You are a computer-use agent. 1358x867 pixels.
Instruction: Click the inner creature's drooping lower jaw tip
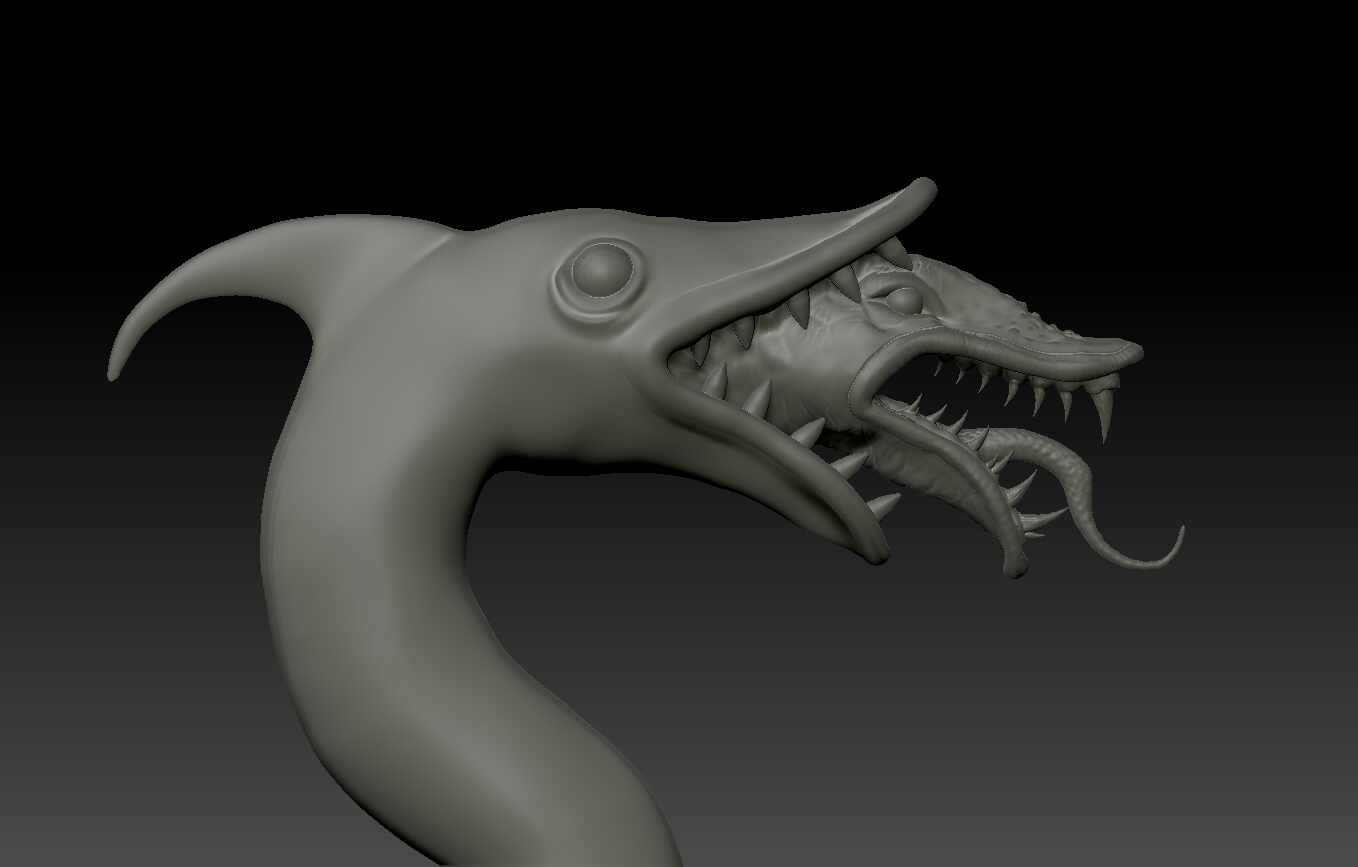[x=1014, y=565]
